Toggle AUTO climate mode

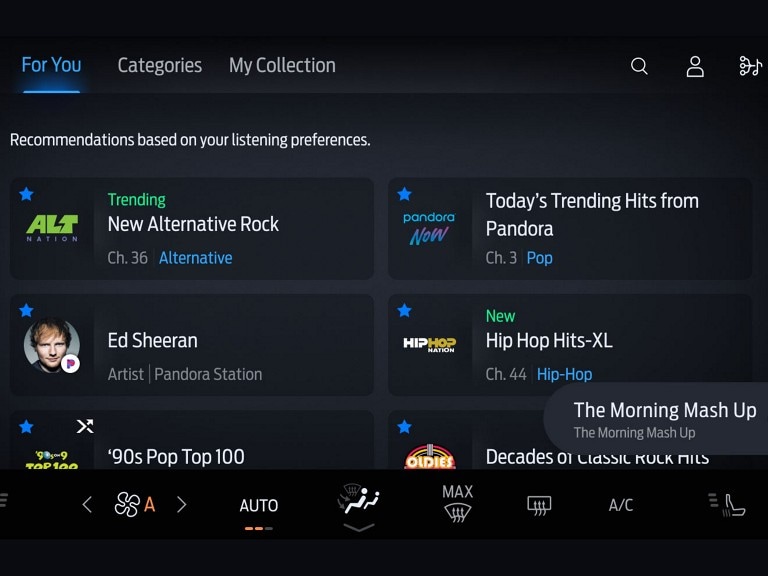click(259, 505)
